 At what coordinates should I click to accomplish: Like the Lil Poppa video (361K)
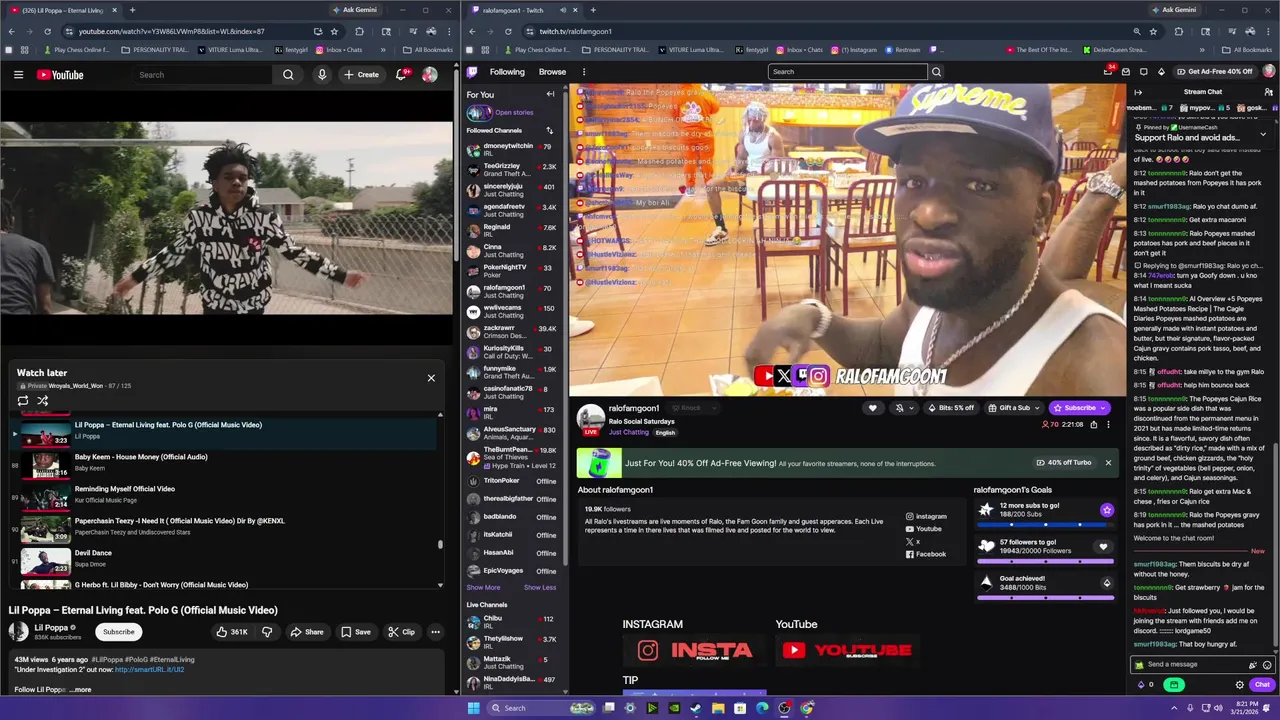tap(232, 632)
